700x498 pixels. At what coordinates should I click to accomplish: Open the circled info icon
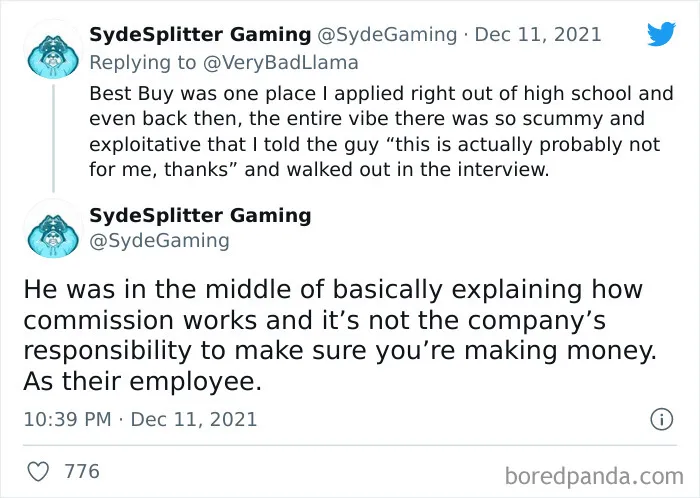(661, 419)
